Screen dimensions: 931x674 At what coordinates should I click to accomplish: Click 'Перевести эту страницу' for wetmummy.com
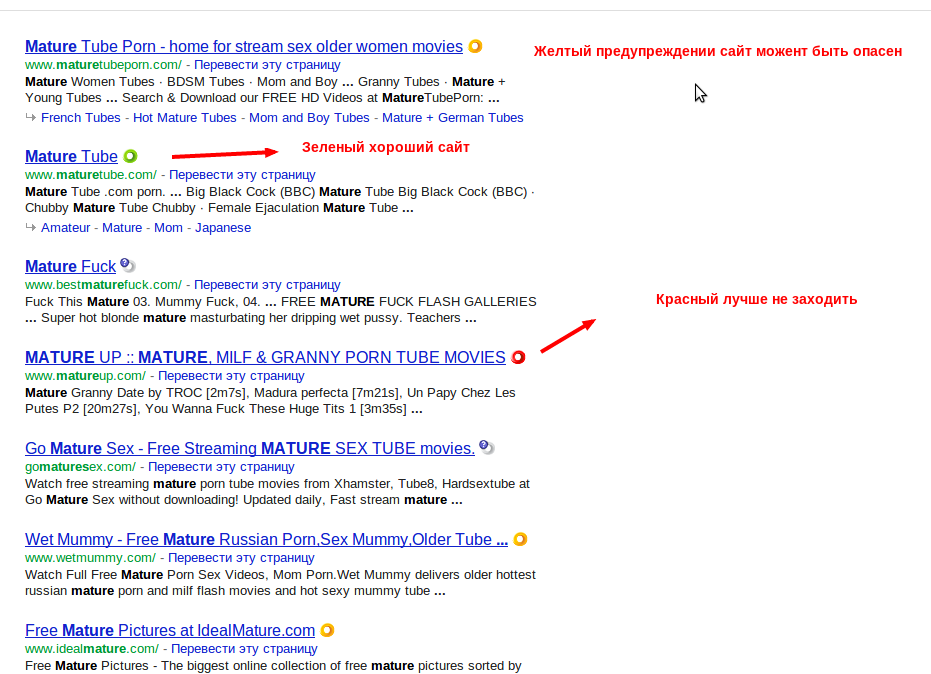coord(241,558)
